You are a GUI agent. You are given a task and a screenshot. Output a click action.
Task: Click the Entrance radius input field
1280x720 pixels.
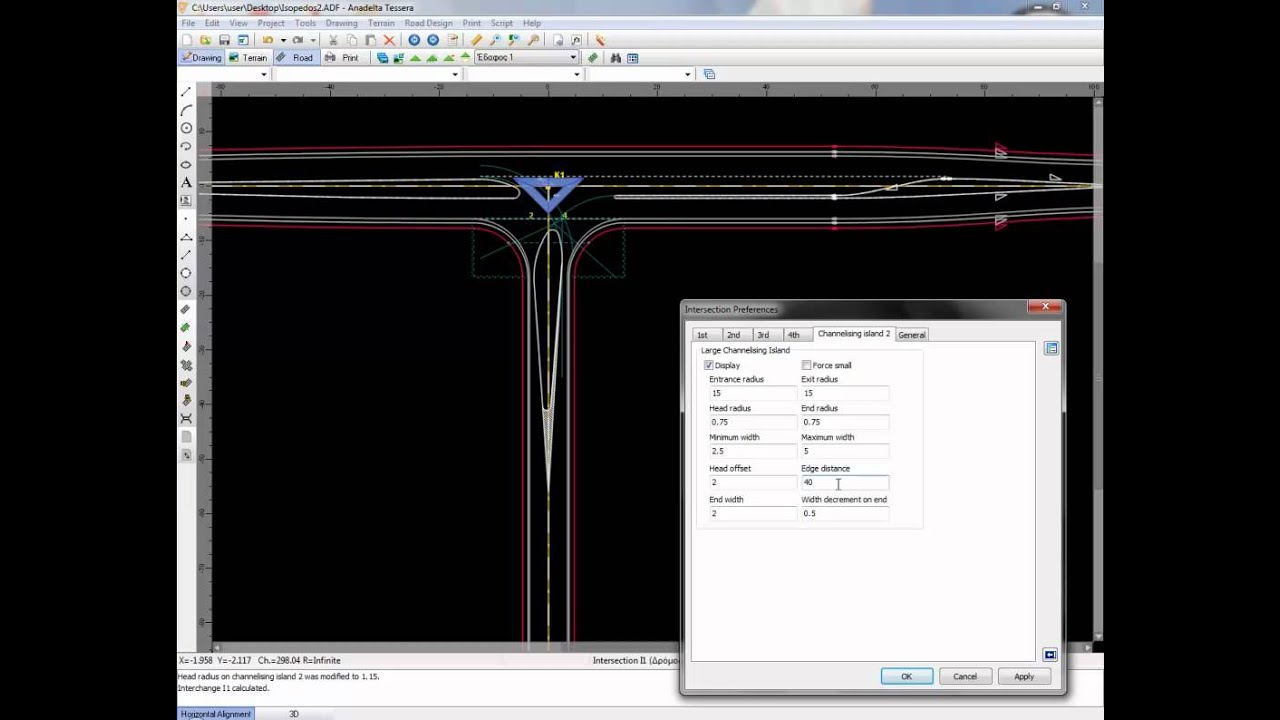(752, 393)
